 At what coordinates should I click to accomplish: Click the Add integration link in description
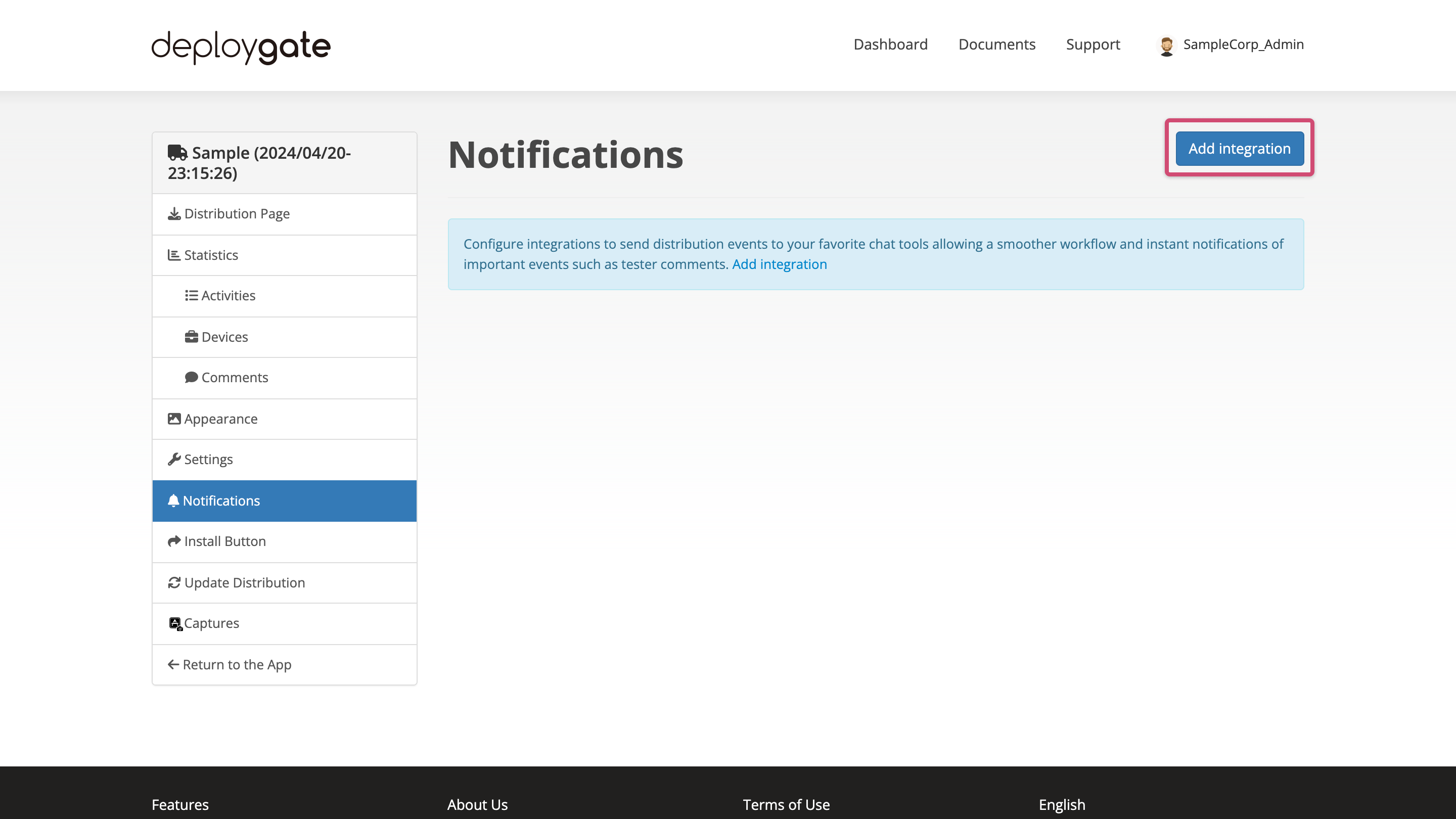click(x=780, y=264)
